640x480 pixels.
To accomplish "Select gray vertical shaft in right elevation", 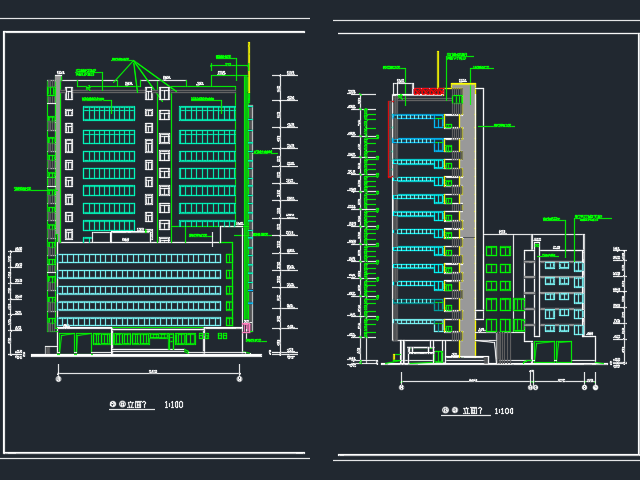I will (x=467, y=220).
